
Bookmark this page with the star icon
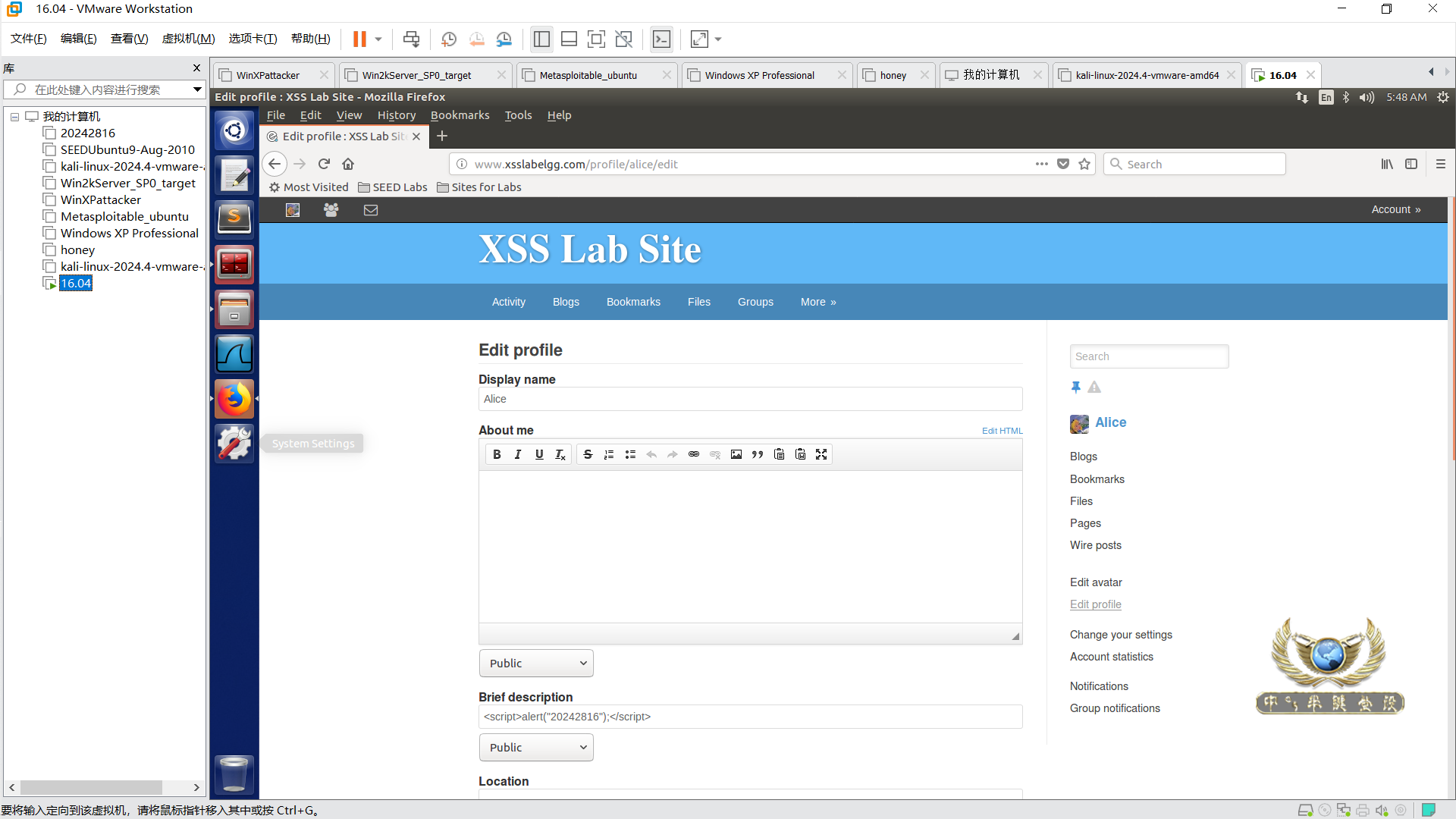pos(1084,164)
